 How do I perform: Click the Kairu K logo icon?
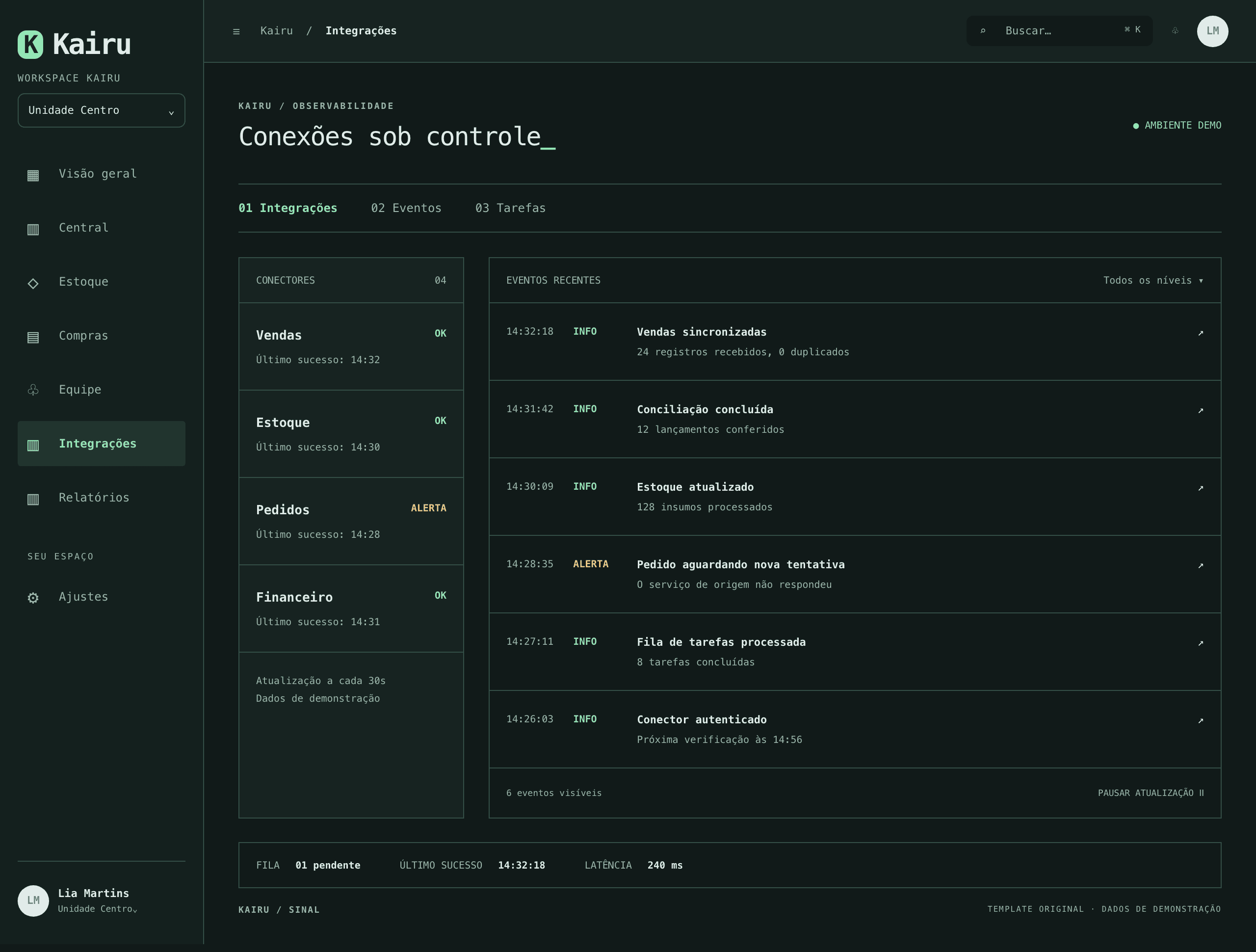[30, 44]
